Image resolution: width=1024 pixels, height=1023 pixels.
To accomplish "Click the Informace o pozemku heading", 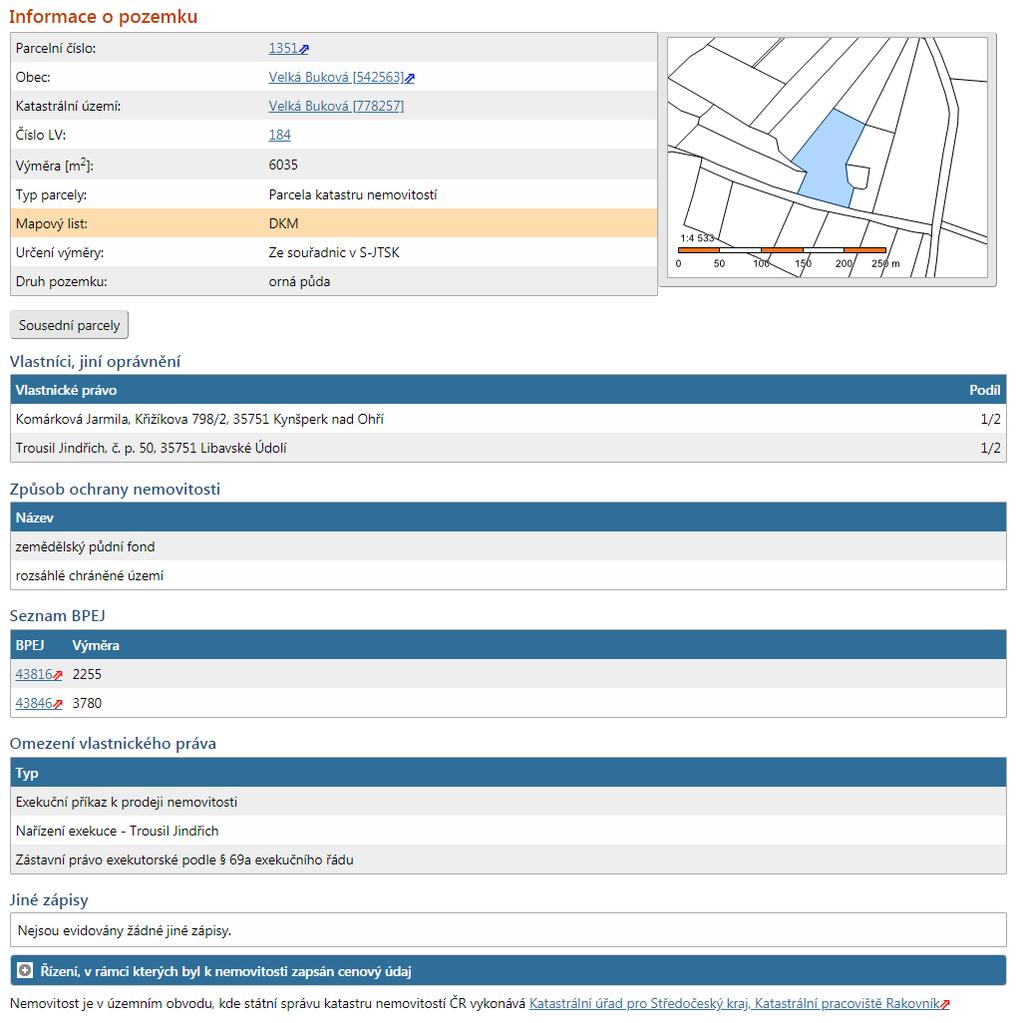I will coord(103,16).
